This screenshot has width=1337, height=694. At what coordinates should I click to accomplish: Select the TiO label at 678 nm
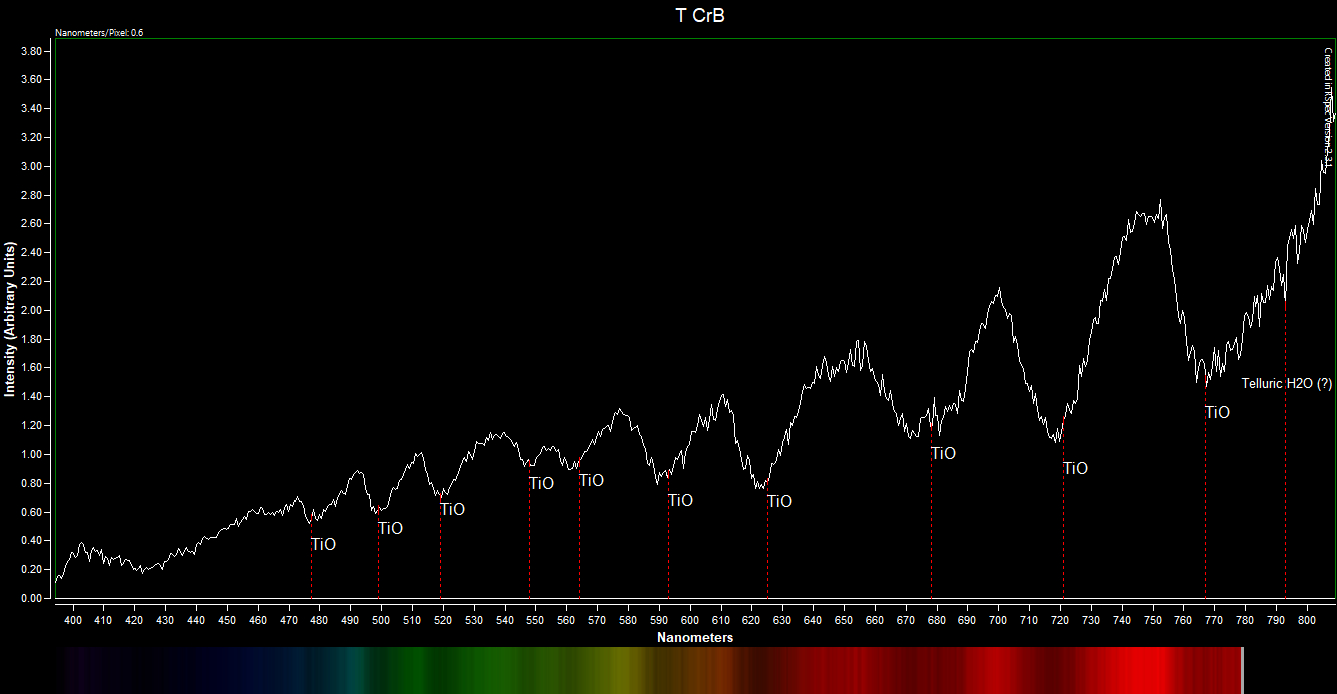point(943,453)
